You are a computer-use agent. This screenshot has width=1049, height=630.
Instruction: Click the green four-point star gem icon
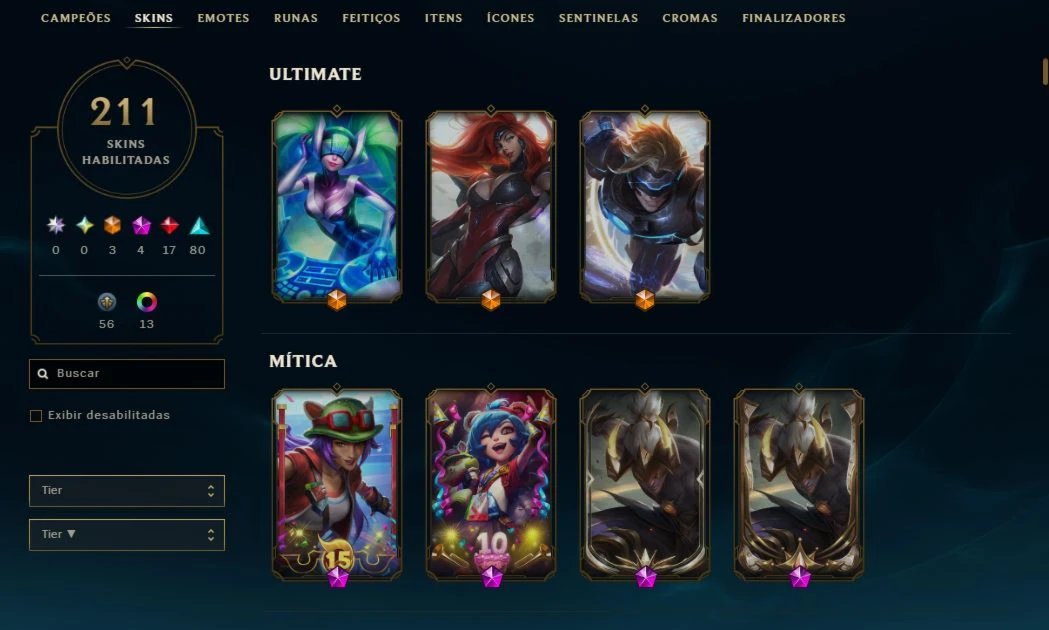click(x=84, y=225)
